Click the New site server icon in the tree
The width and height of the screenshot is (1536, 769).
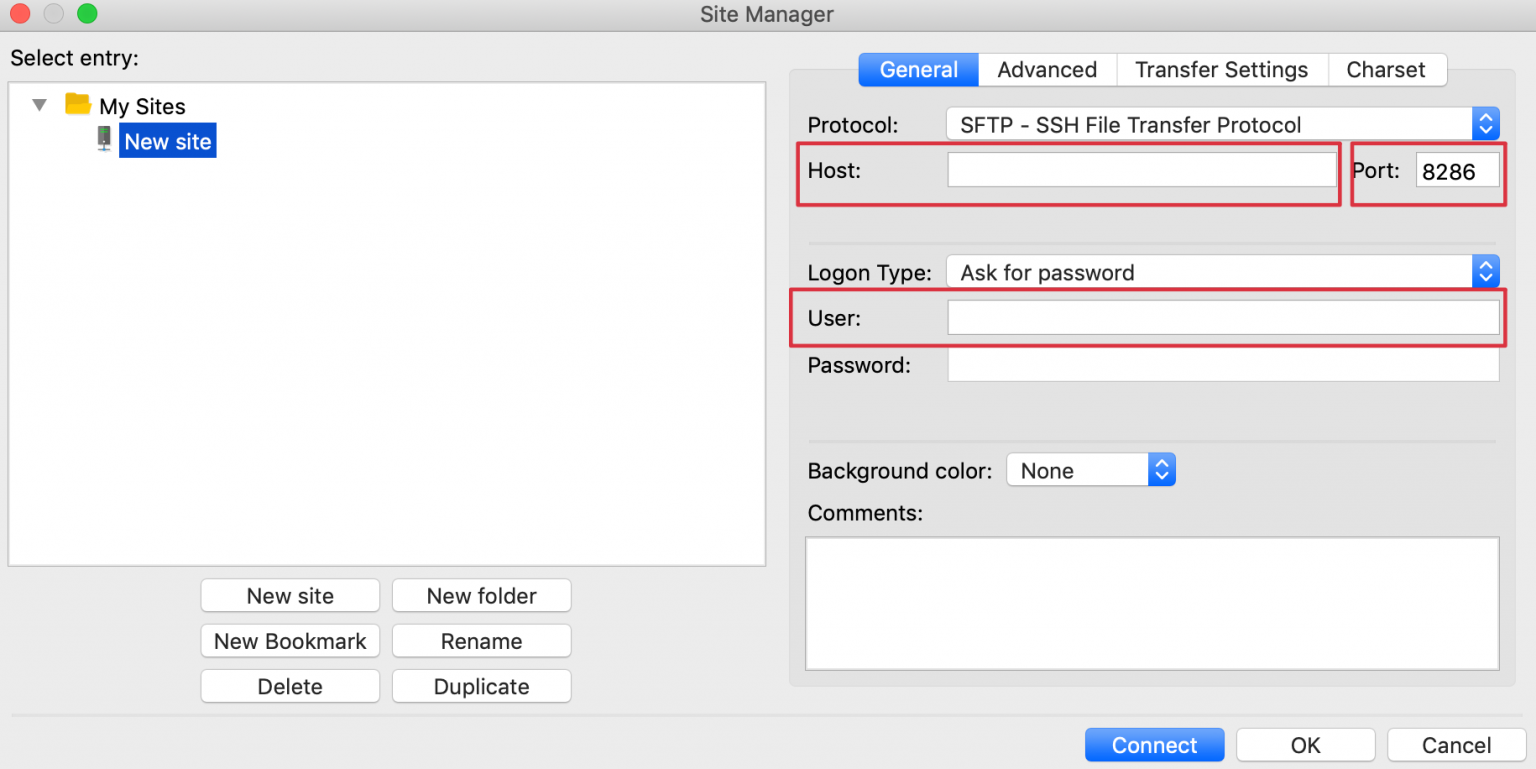[104, 139]
